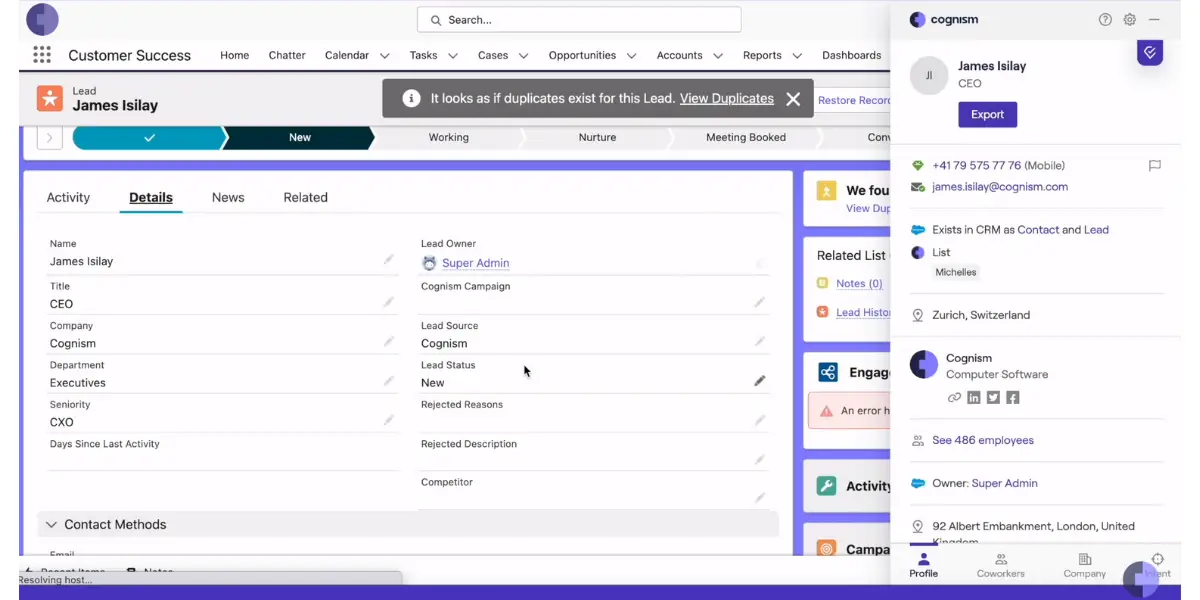Edit the Title field pencil icon
The height and width of the screenshot is (600, 1200).
389,302
